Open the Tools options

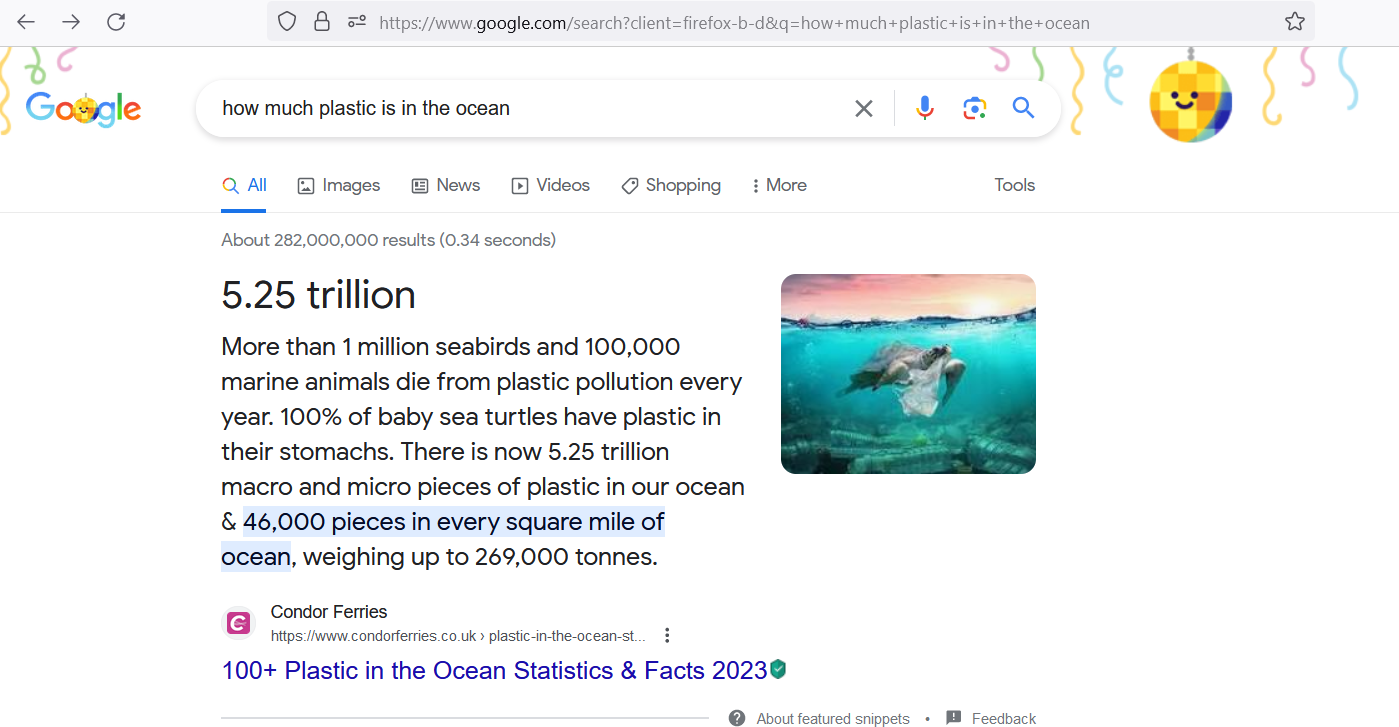tap(1014, 185)
